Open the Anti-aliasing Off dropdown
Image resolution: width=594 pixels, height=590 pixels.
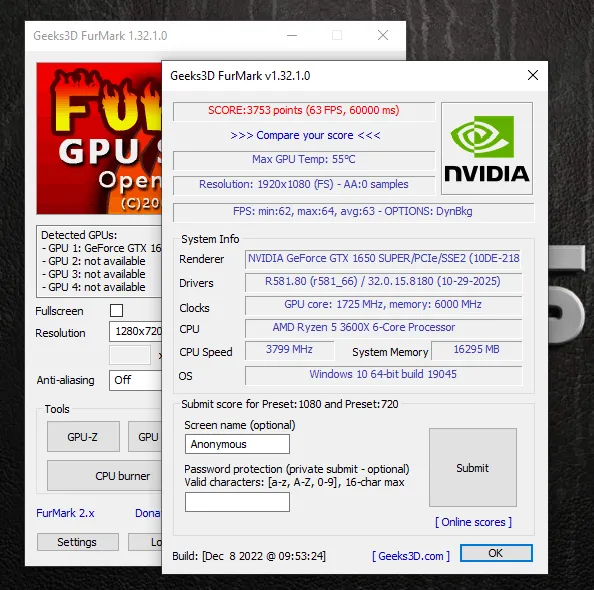click(136, 380)
